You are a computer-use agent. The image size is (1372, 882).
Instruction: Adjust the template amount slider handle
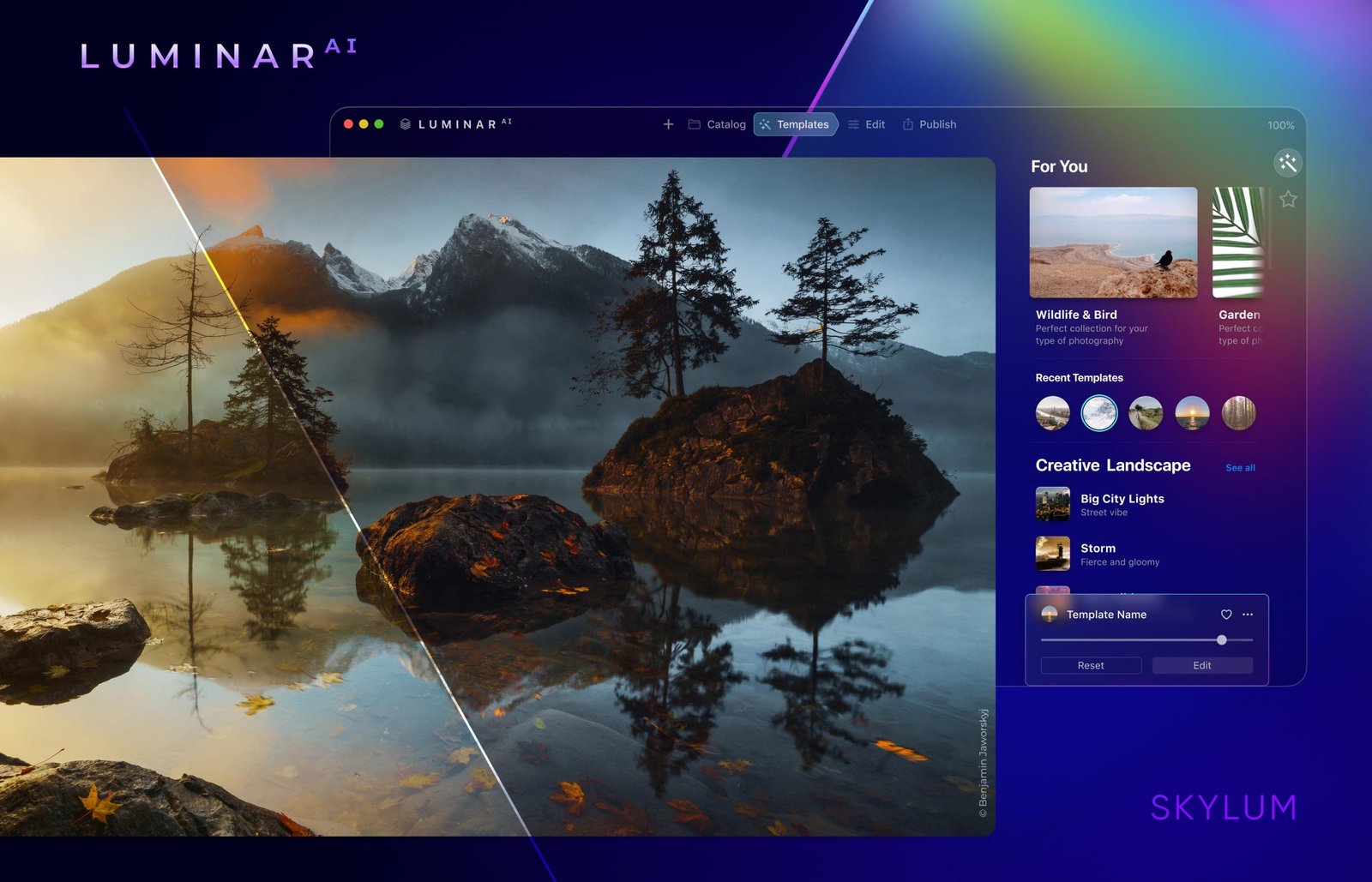1221,640
